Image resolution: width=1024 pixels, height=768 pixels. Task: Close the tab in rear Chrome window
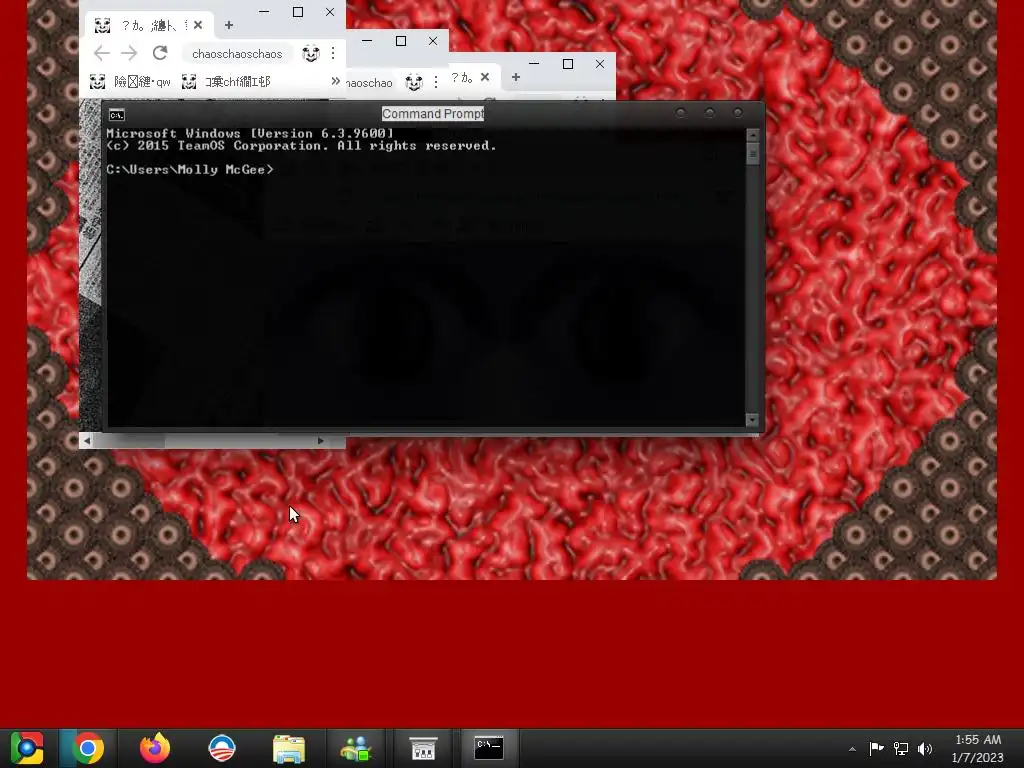pos(485,77)
